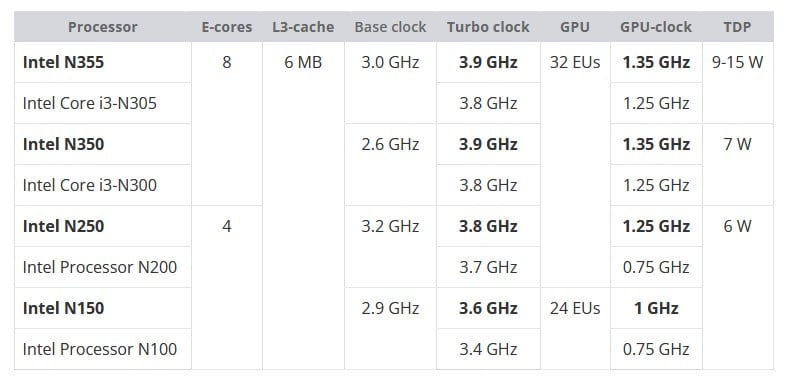Click the Turbo clock column header
The height and width of the screenshot is (377, 787).
tap(488, 27)
